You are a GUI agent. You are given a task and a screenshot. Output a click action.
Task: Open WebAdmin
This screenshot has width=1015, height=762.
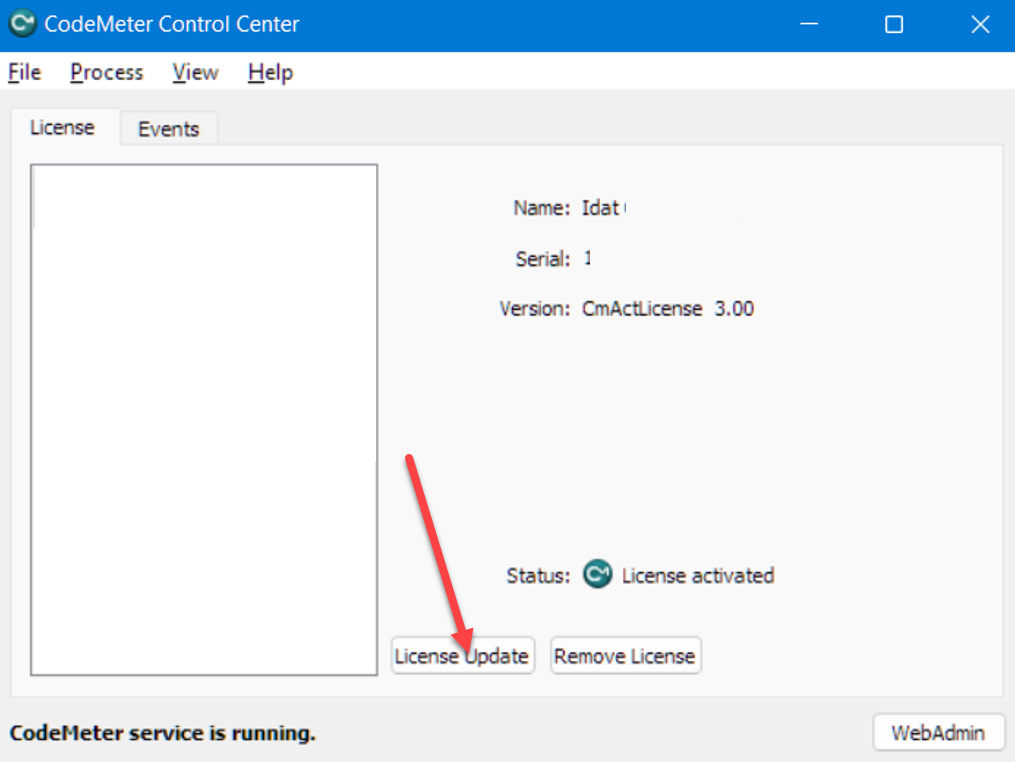(938, 732)
